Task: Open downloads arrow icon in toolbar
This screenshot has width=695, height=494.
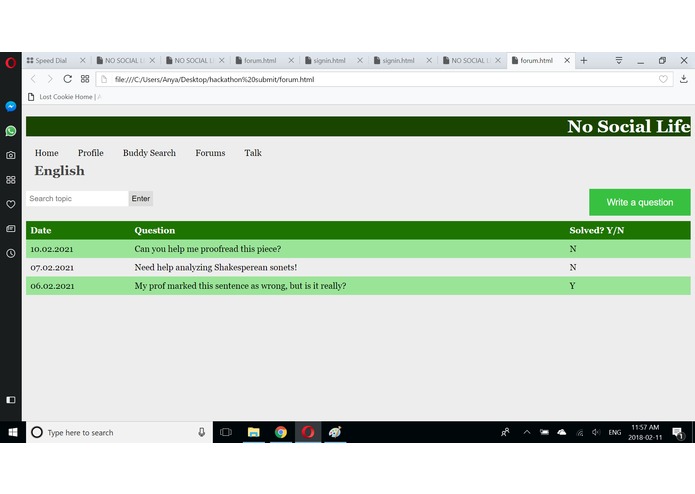Action: coord(683,79)
